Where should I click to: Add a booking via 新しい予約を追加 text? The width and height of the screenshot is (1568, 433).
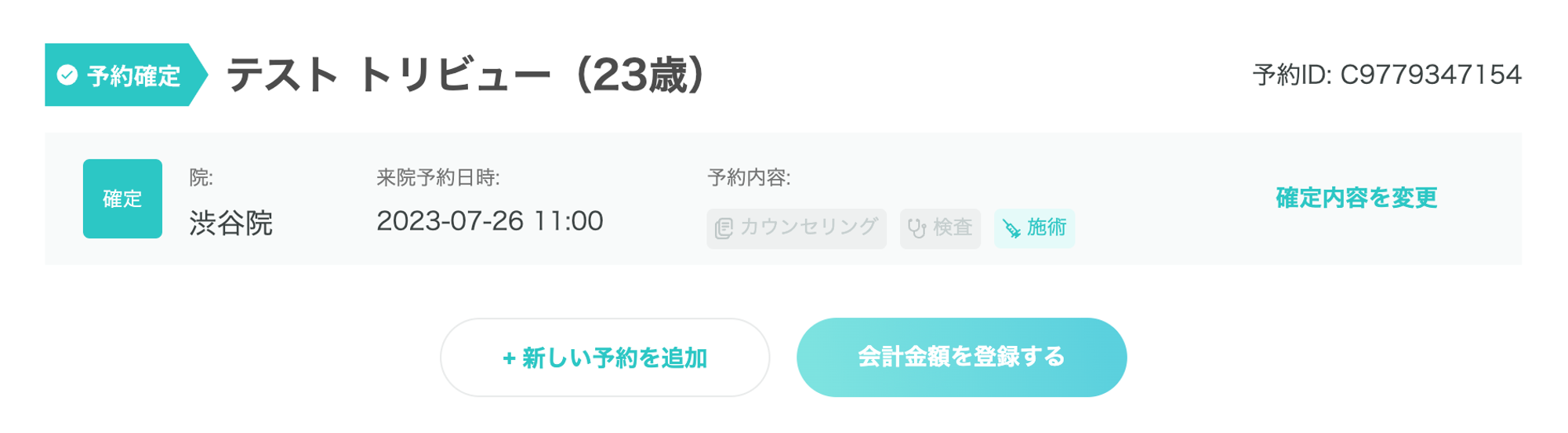(x=614, y=358)
